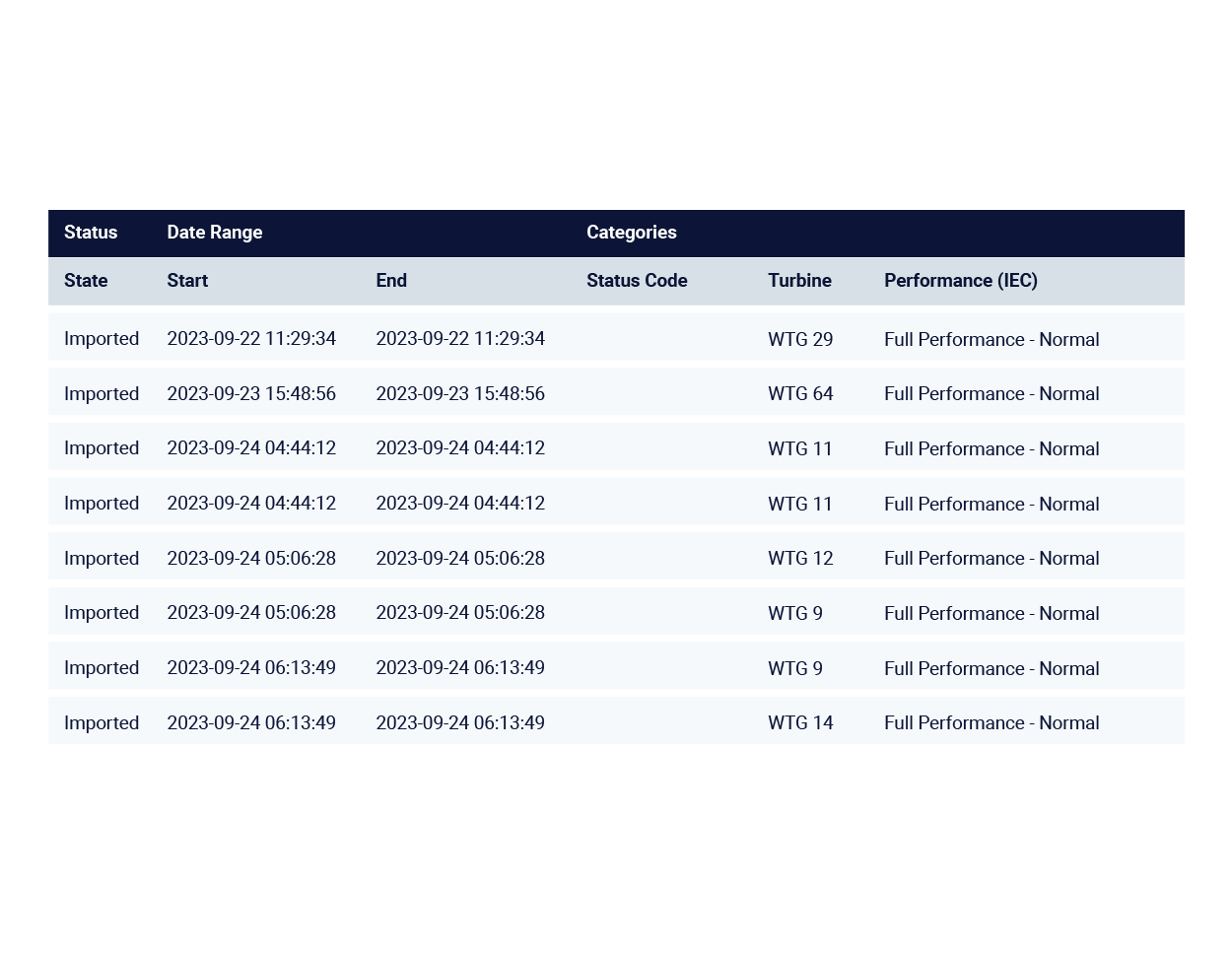This screenshot has width=1232, height=953.
Task: Click the Status Code column header
Action: (x=637, y=281)
